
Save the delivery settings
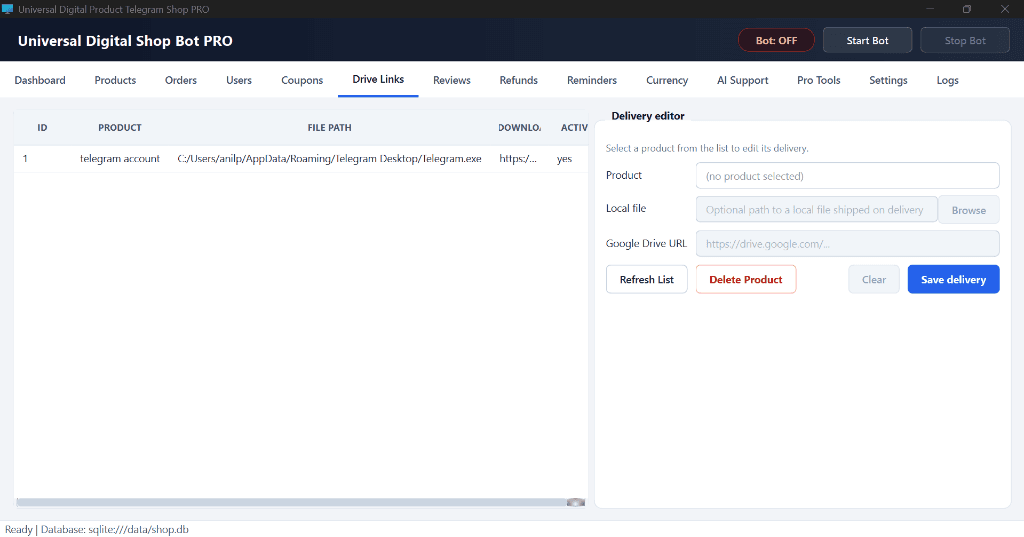(x=953, y=280)
